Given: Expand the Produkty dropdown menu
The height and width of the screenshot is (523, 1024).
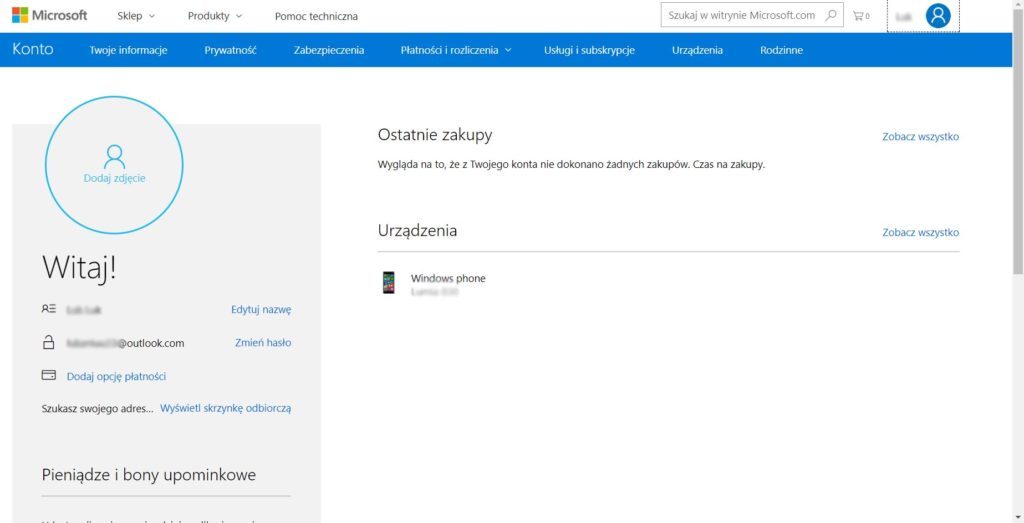Looking at the screenshot, I should (215, 16).
